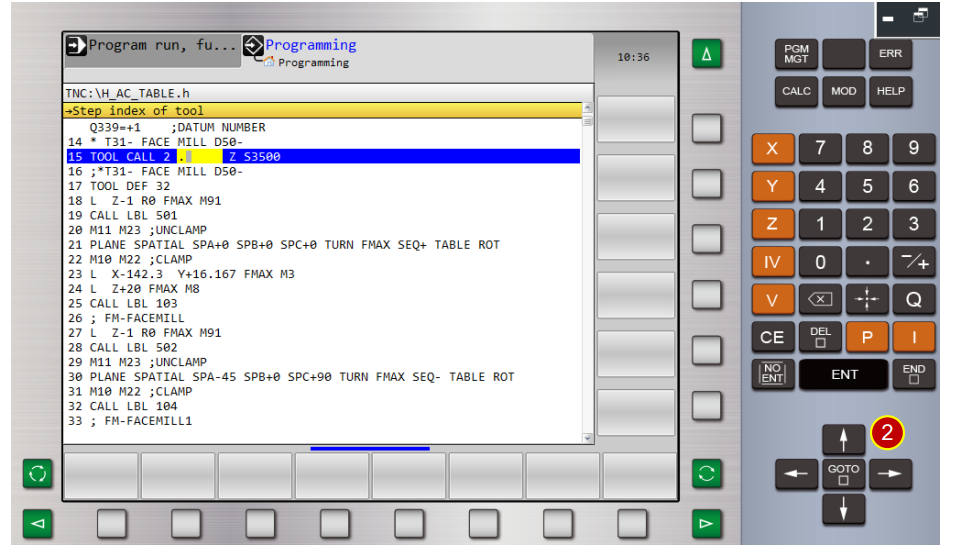Click the ERR error key
Image resolution: width=960 pixels, height=554 pixels.
890,54
